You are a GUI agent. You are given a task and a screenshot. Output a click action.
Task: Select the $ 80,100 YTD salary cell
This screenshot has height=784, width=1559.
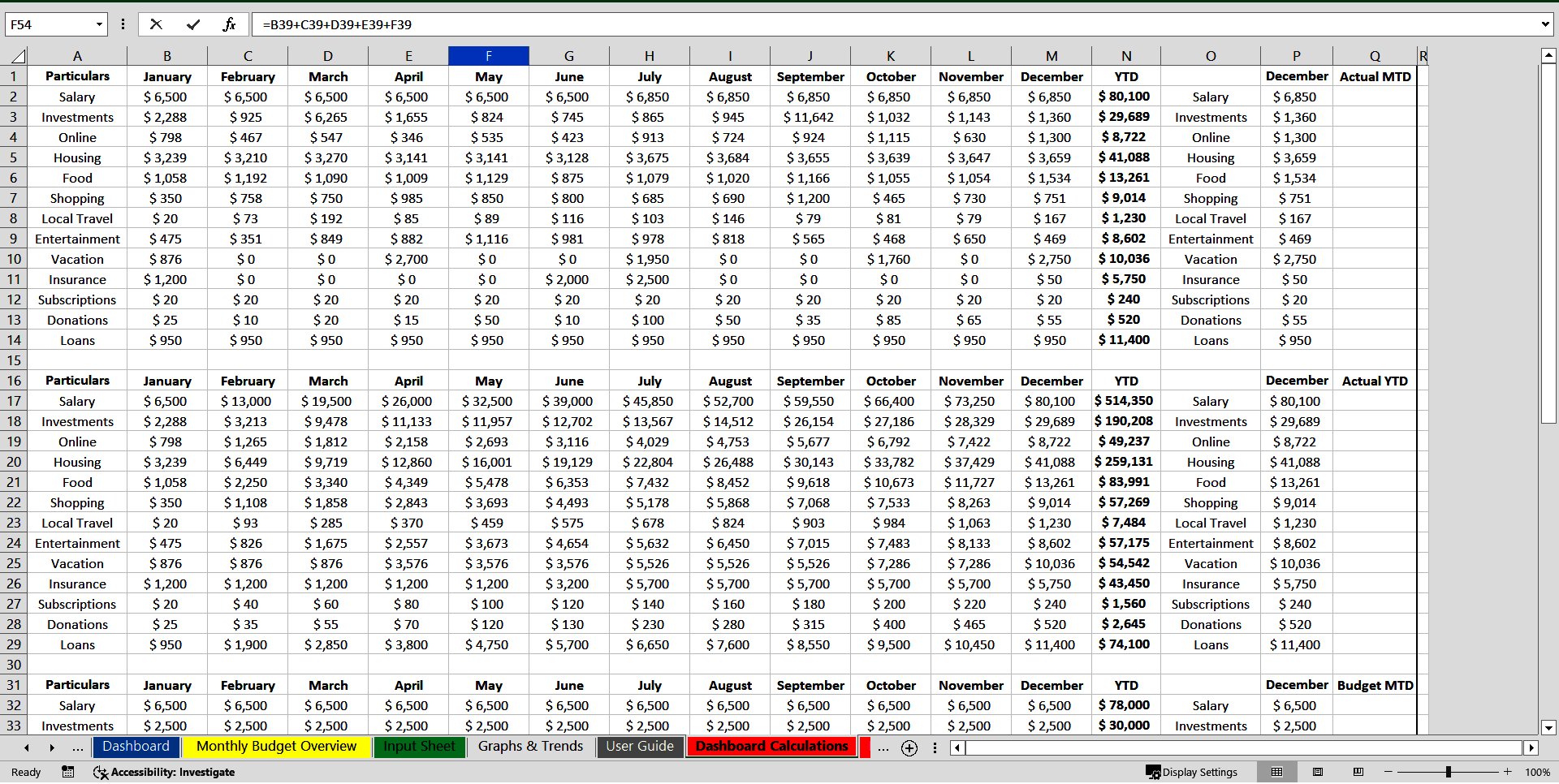(1126, 97)
